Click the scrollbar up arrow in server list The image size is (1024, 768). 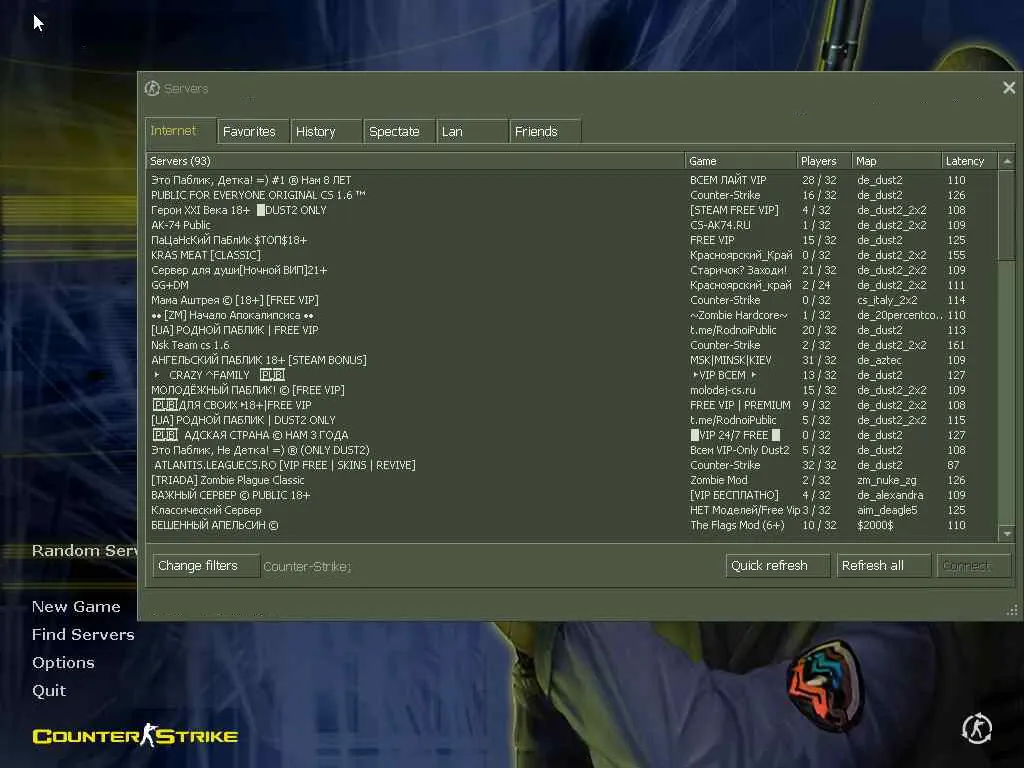pyautogui.click(x=1007, y=161)
